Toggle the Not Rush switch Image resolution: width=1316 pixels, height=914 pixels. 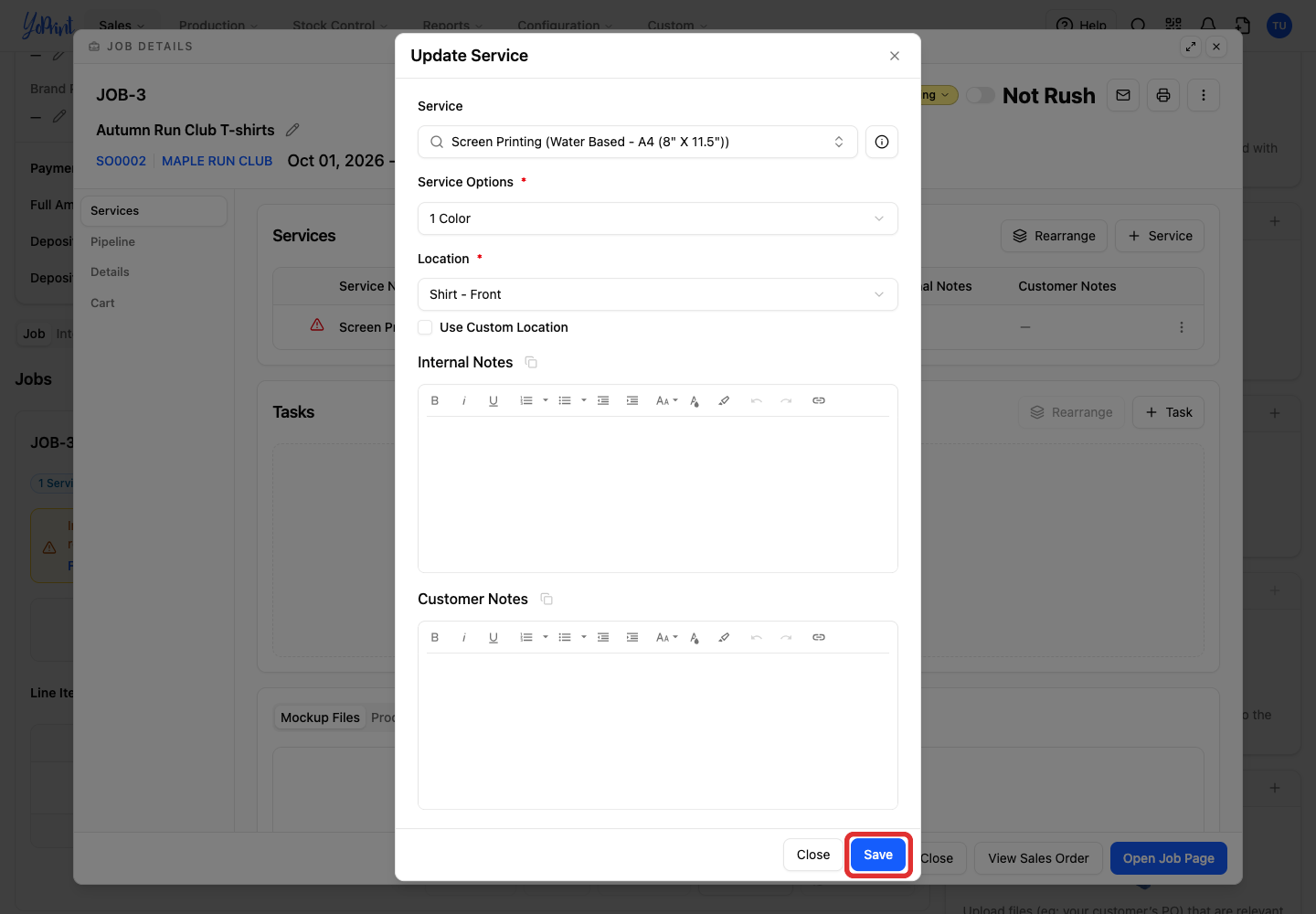pyautogui.click(x=981, y=95)
